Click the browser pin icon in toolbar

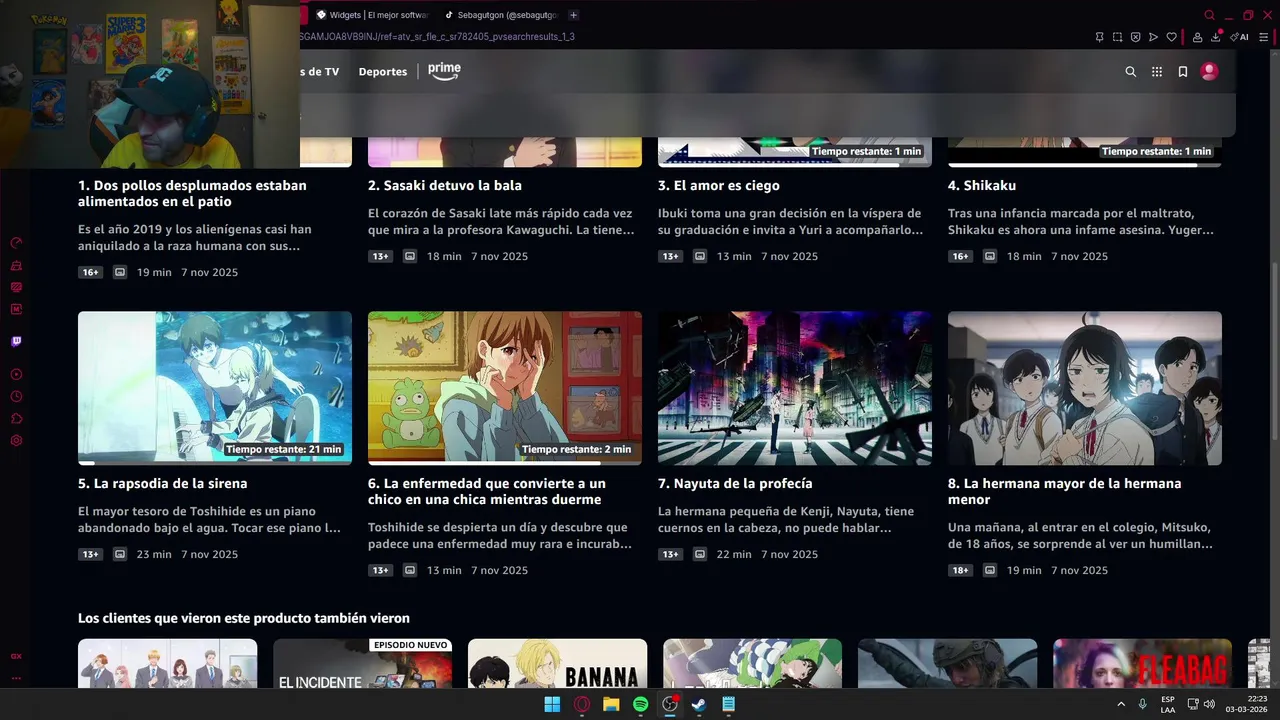tap(1099, 37)
